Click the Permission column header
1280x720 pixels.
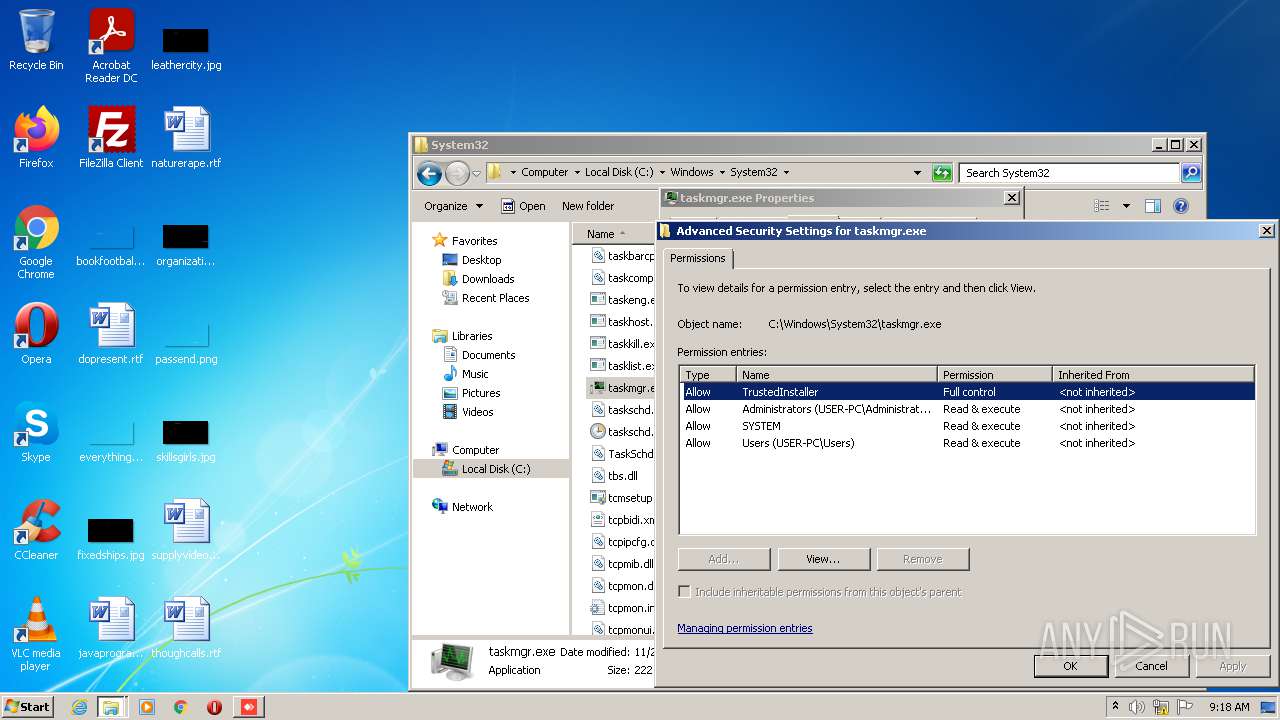click(x=994, y=375)
